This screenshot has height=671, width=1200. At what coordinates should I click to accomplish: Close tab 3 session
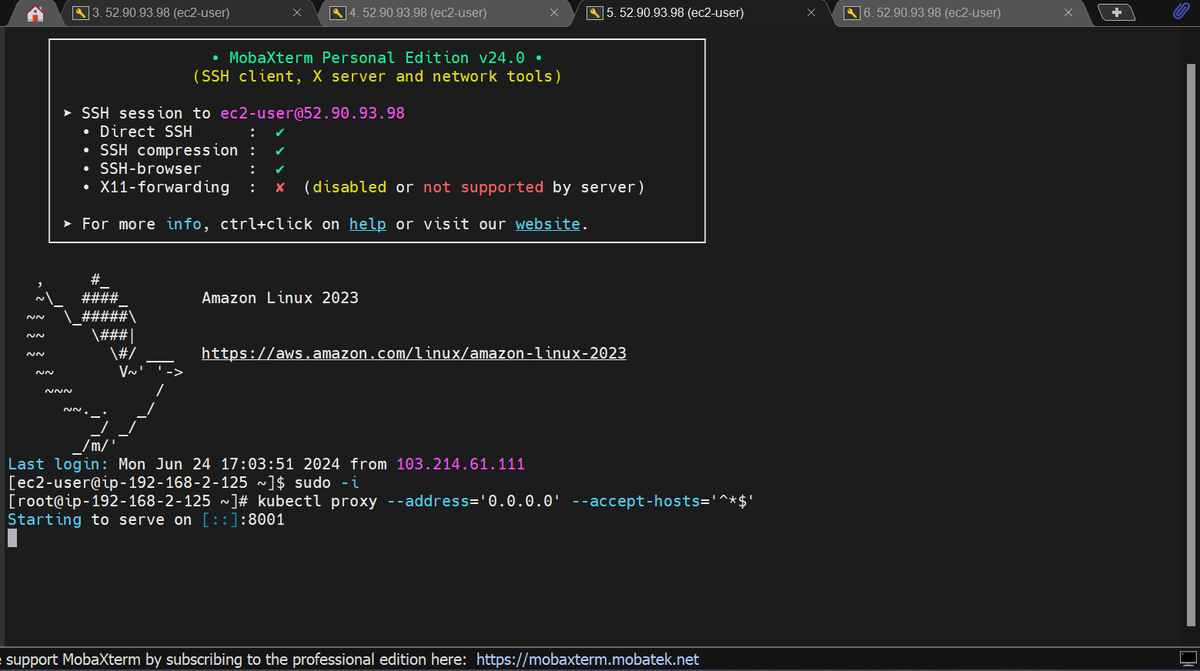[x=297, y=13]
